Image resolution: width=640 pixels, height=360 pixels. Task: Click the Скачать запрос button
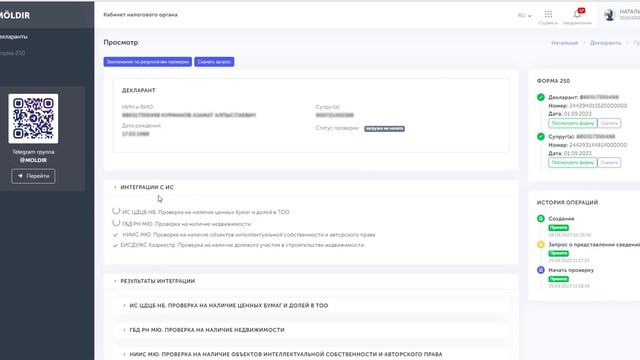click(x=214, y=62)
